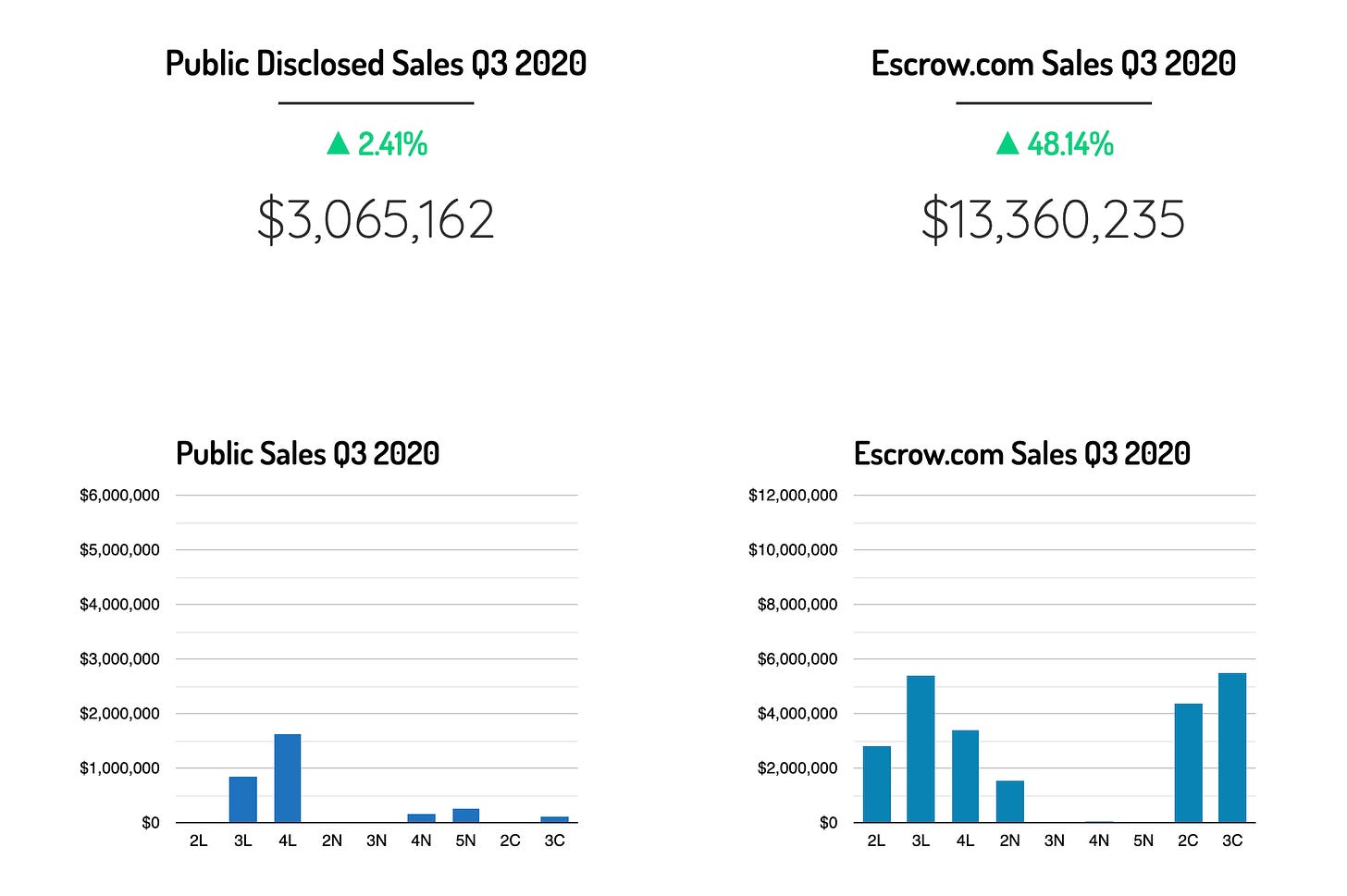Select the $13,360,235 total figure
This screenshot has height=896, width=1347.
[x=1053, y=220]
